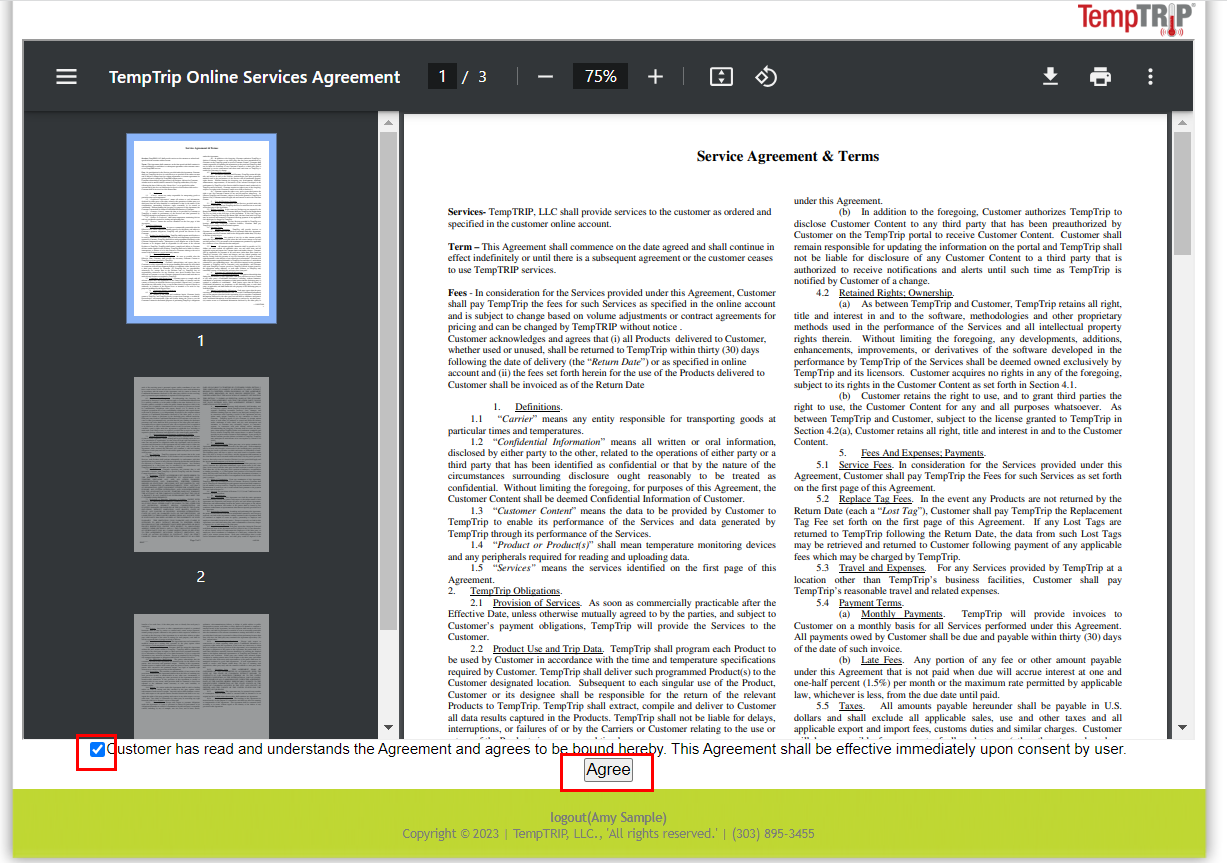Select the page 1 thumbnail
Viewport: 1227px width, 863px height.
point(201,228)
